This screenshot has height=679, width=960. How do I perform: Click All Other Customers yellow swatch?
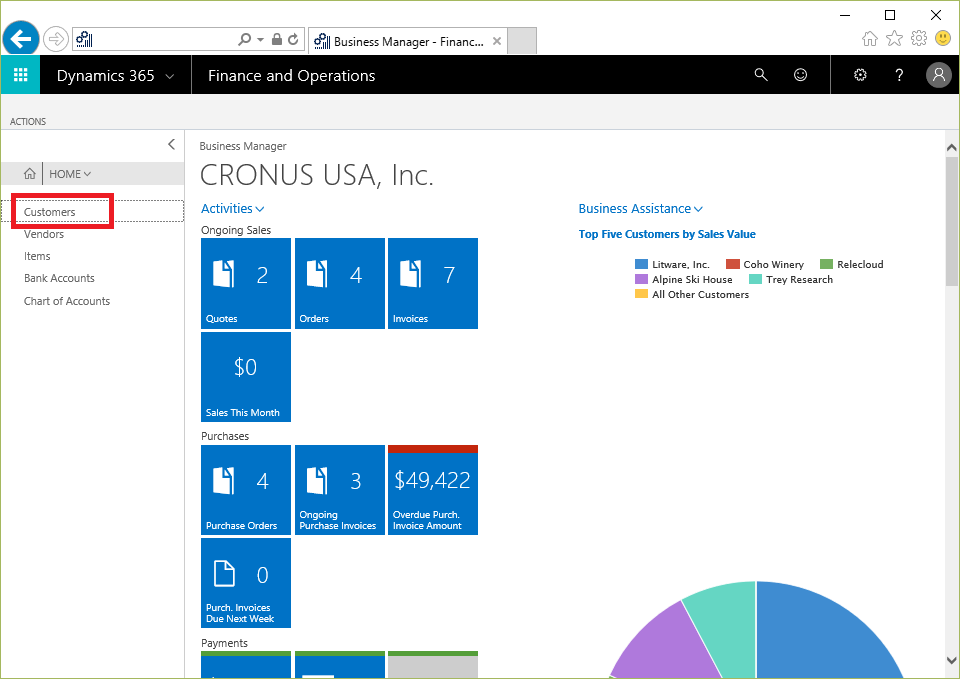point(641,294)
